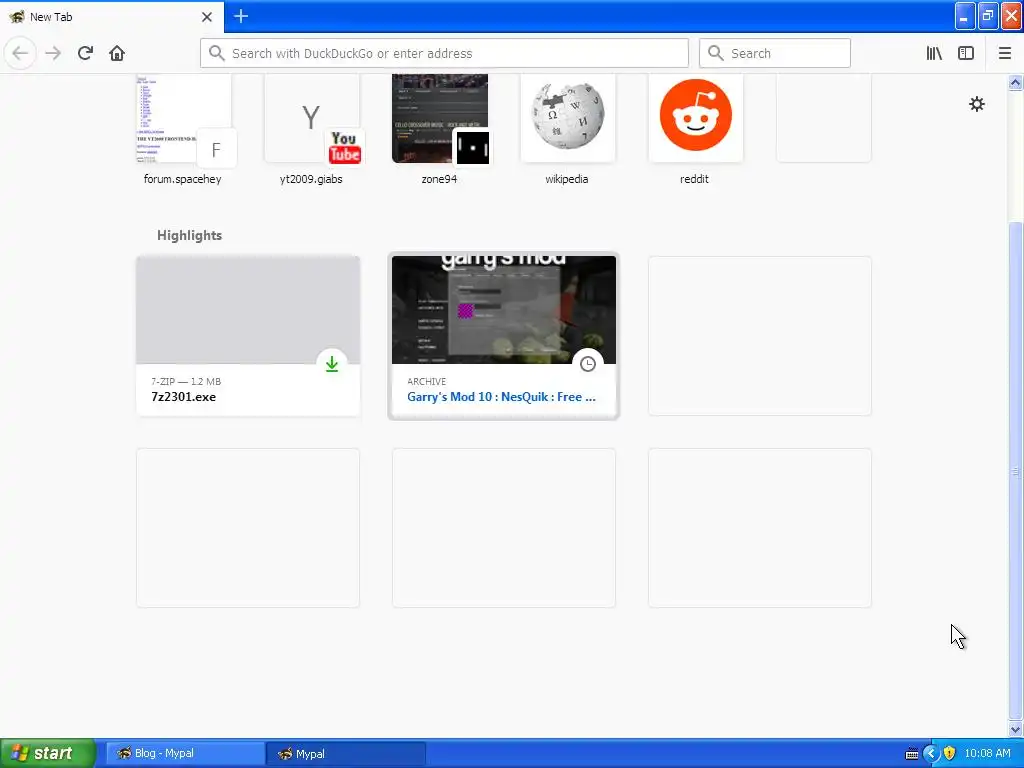The image size is (1024, 768).
Task: Open the reddit alien tile
Action: (696, 118)
